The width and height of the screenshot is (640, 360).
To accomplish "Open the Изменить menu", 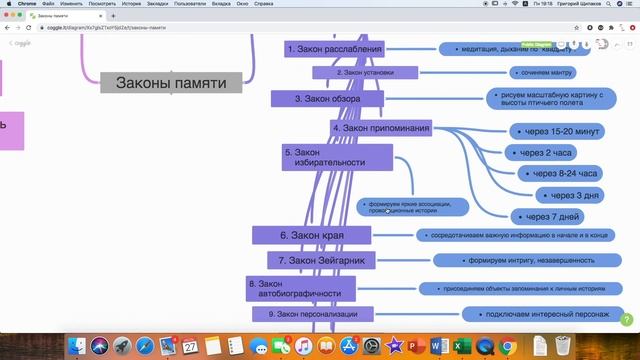I will [x=71, y=4].
